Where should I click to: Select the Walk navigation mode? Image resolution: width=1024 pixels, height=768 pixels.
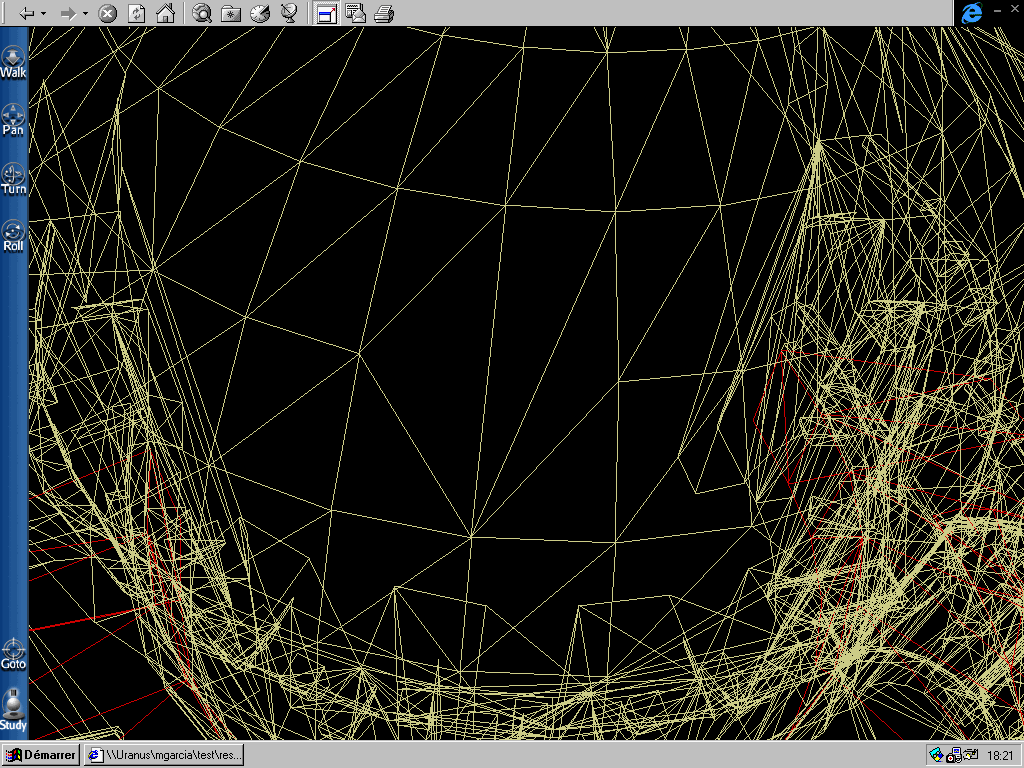[13, 63]
